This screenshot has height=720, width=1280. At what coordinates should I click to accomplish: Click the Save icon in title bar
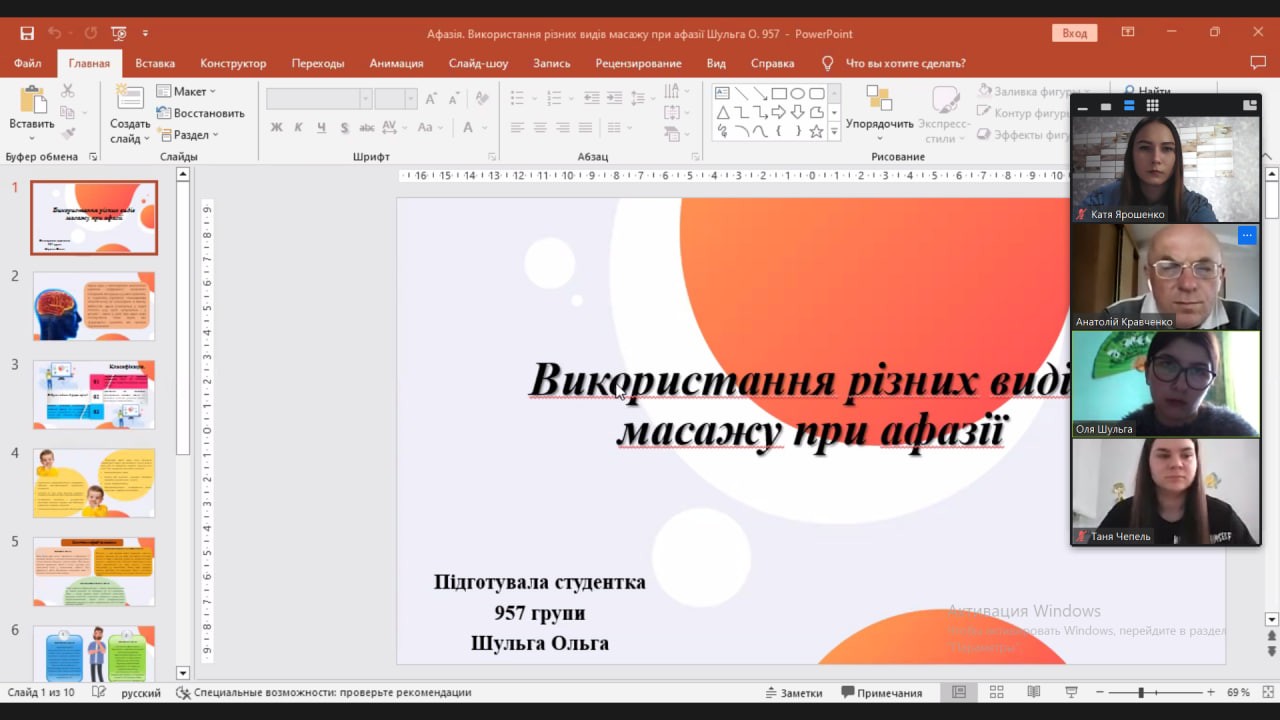click(27, 33)
